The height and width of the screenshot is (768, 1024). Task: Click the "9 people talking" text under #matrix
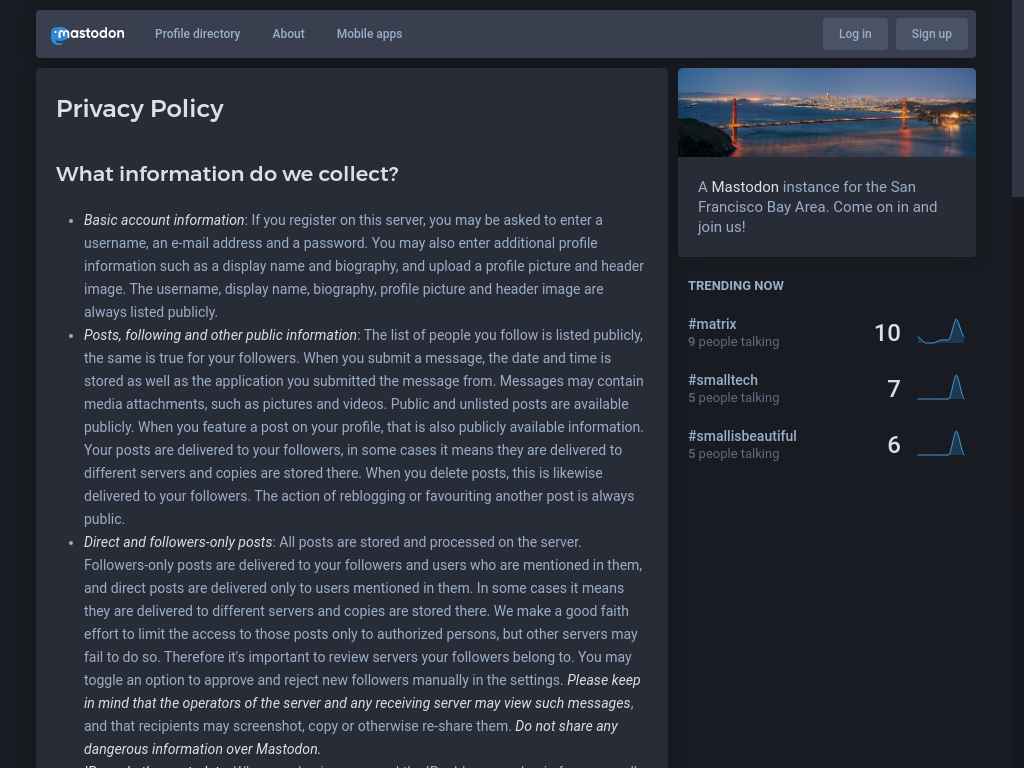733,342
